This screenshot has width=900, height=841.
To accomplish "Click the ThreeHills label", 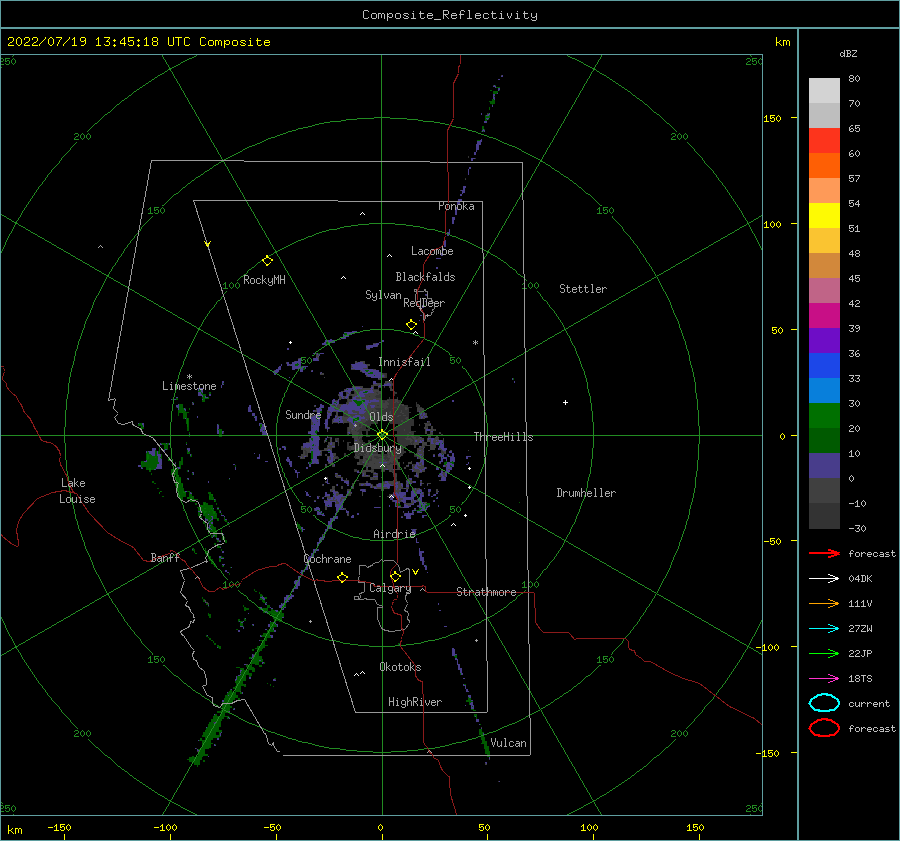I will (x=503, y=437).
